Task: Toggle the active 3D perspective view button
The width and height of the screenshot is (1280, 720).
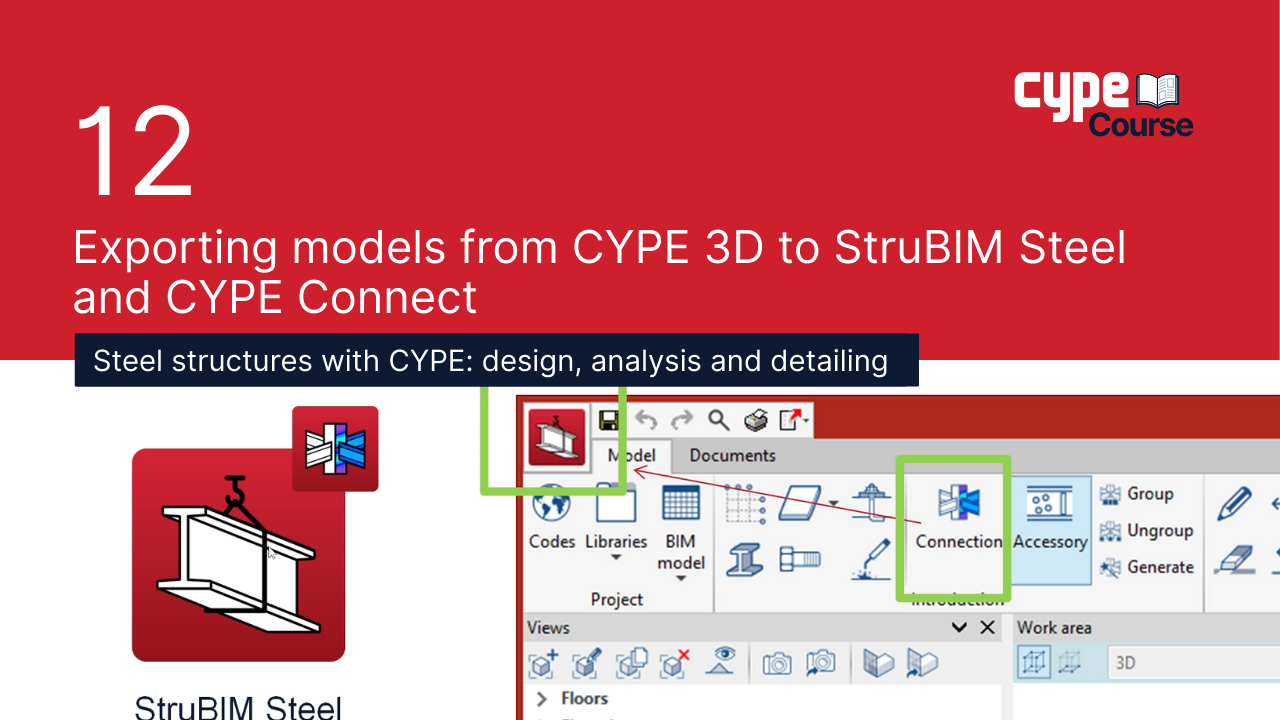Action: [1035, 663]
